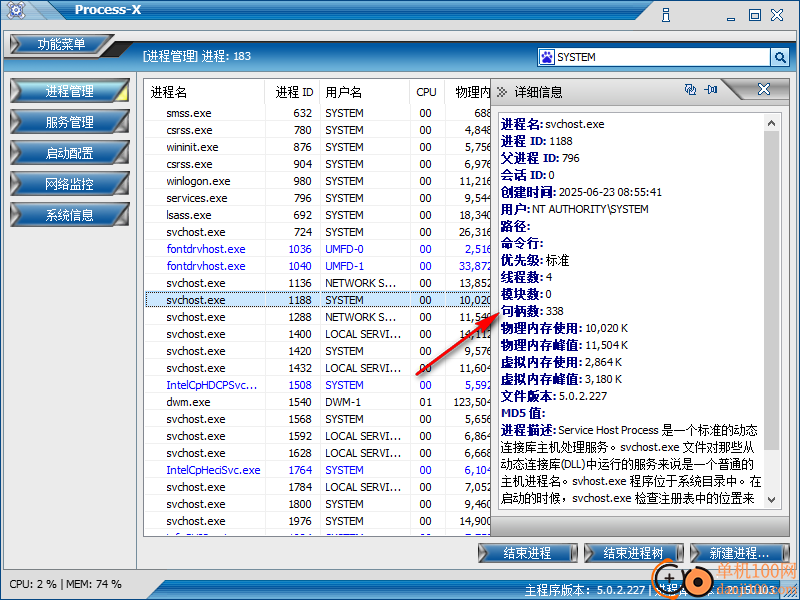This screenshot has height=600, width=800.
Task: Click the detail panel down arrow
Action: (x=771, y=499)
